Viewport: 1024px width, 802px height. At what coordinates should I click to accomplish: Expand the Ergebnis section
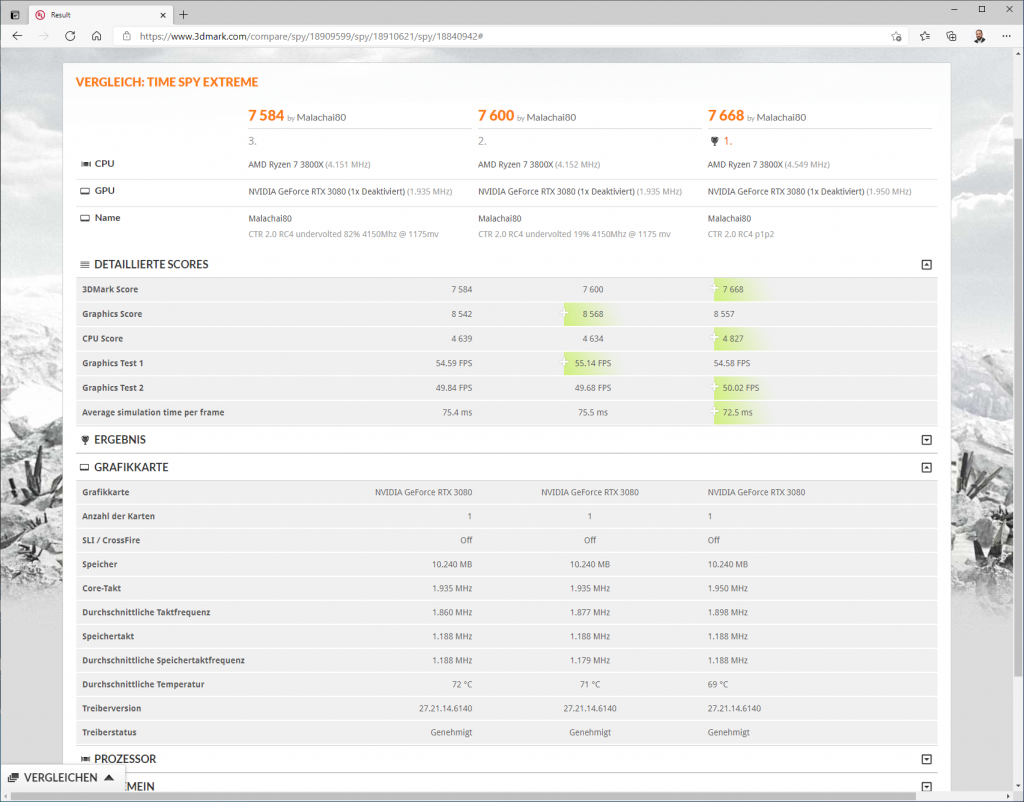tap(926, 440)
